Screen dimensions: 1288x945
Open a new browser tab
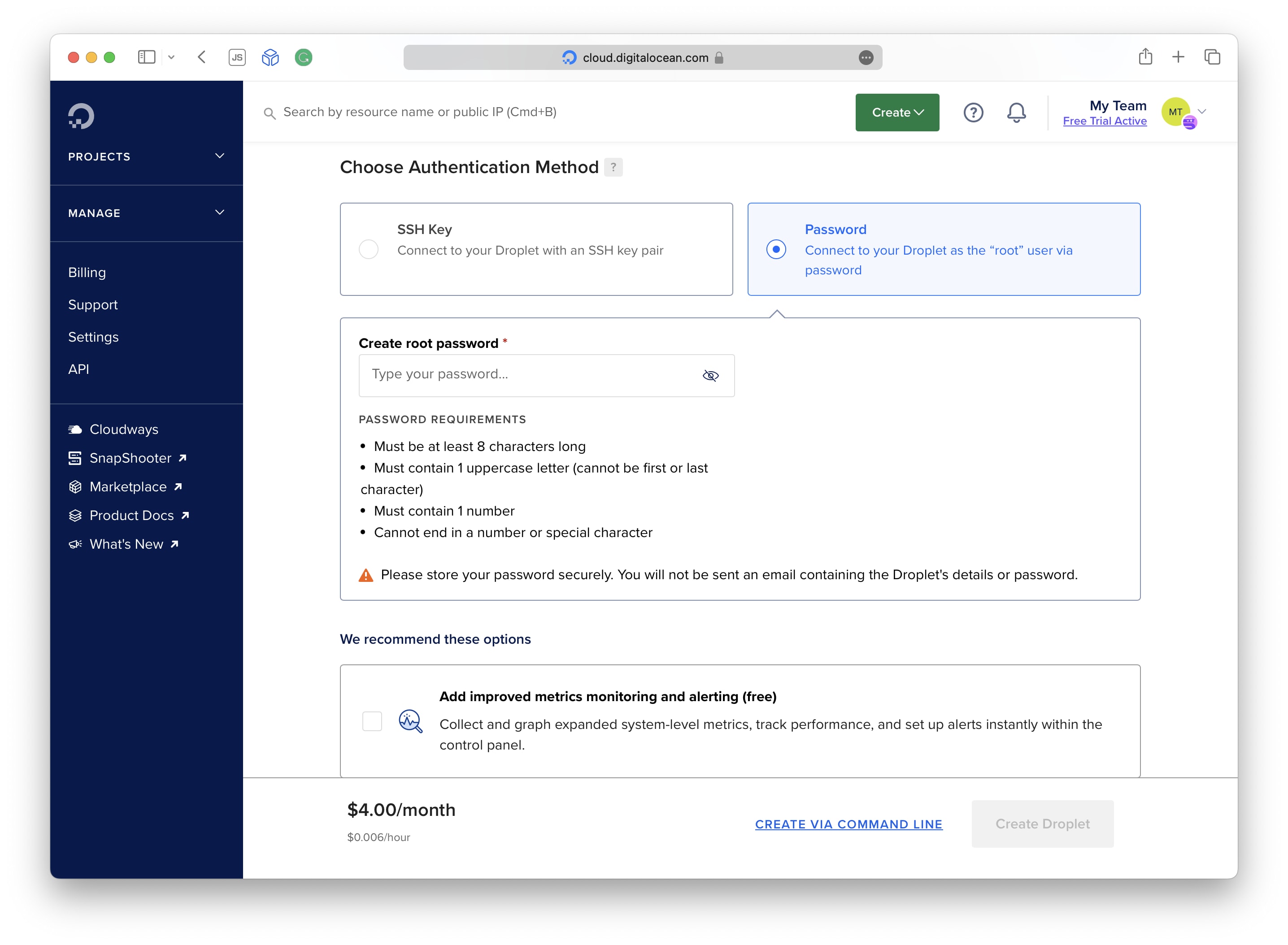[1178, 57]
